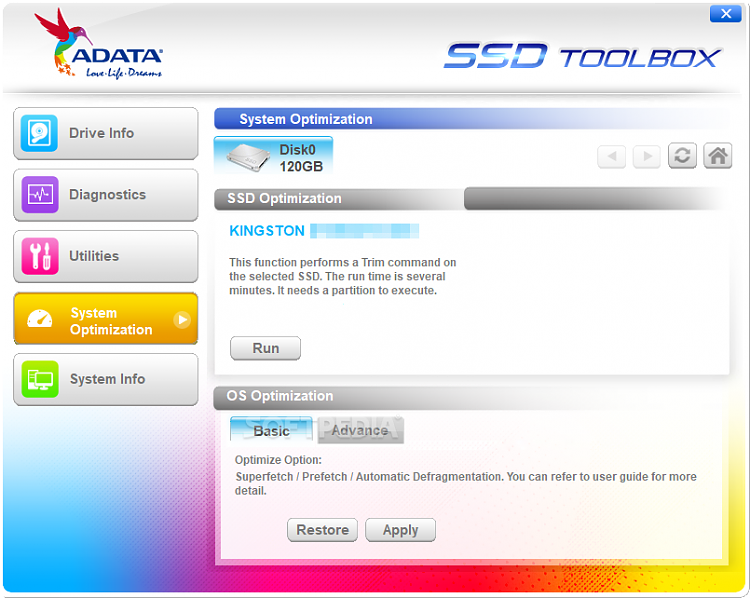Click the purple Diagnostics waveform icon

point(40,195)
